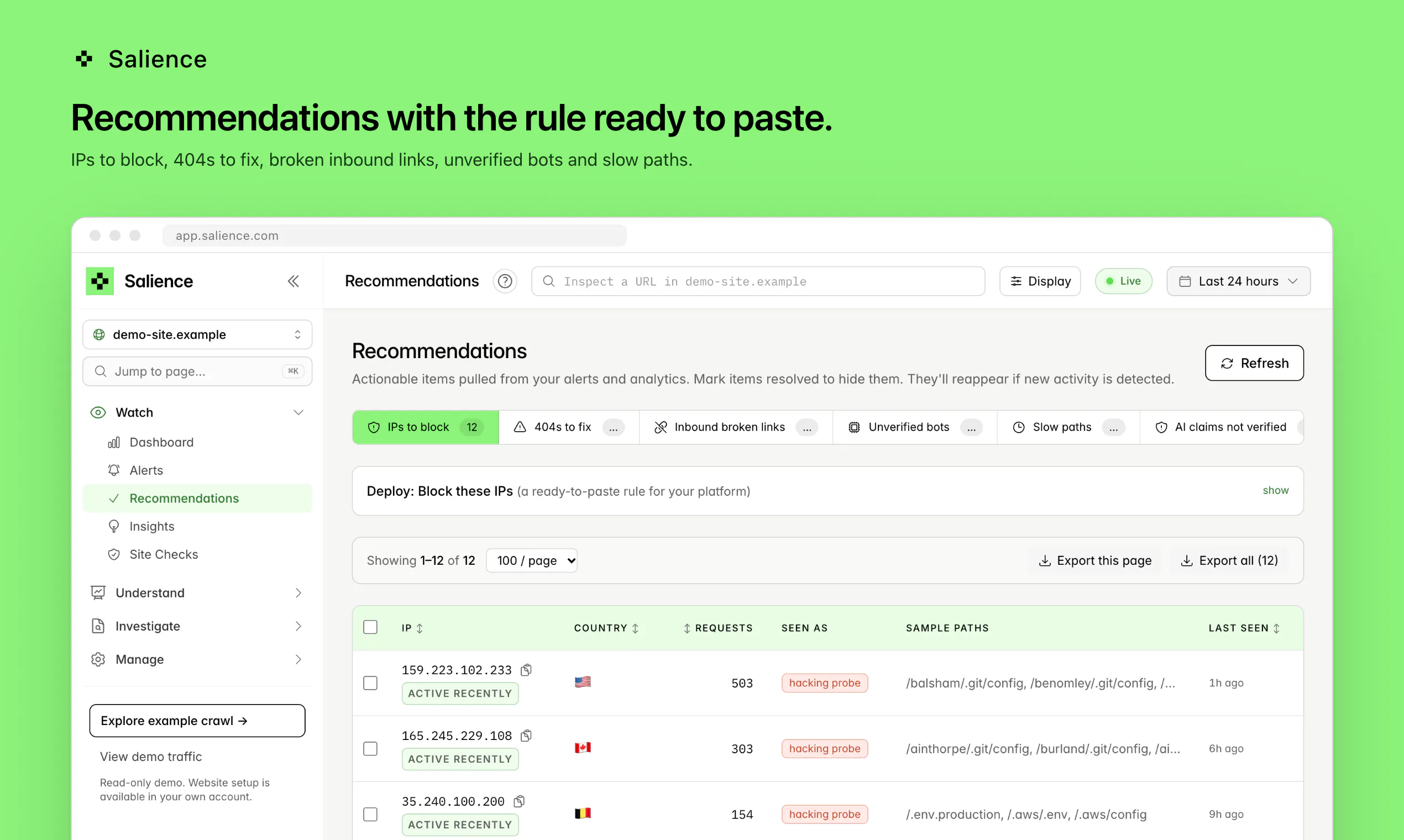This screenshot has height=840, width=1404.
Task: Open the help question-mark icon beside Recommendations
Action: click(x=505, y=281)
